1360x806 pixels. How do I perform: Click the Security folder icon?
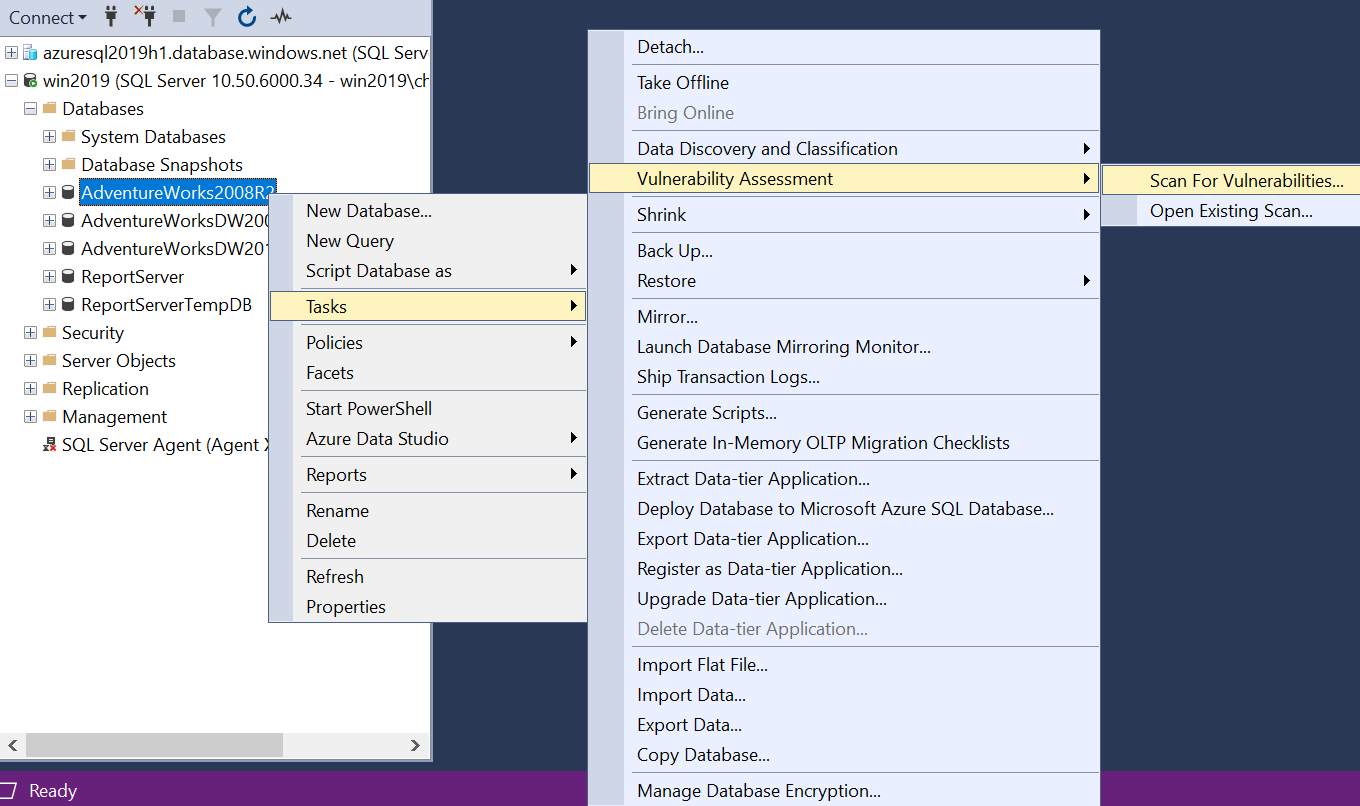tap(48, 332)
